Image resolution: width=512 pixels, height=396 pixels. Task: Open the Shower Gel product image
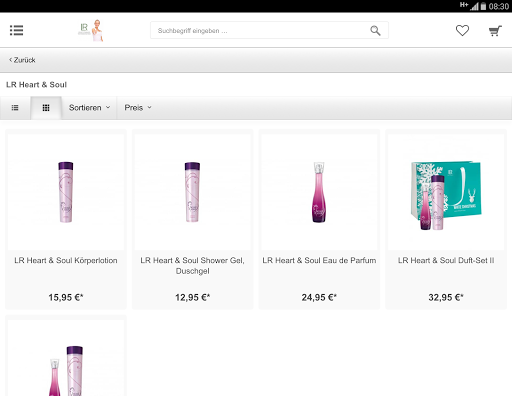pyautogui.click(x=192, y=192)
